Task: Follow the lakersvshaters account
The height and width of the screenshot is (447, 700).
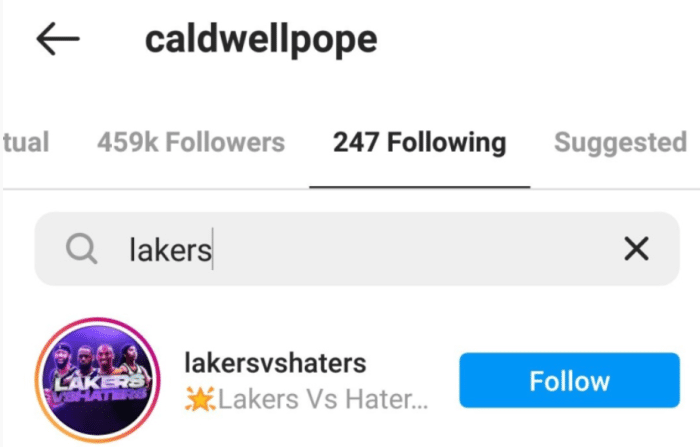Action: point(569,380)
